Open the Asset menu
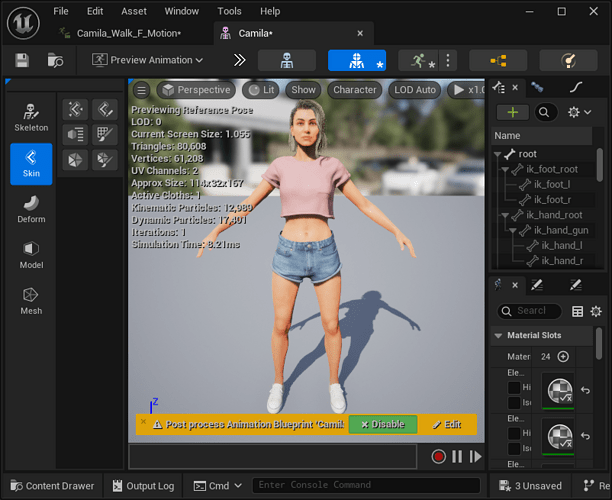The width and height of the screenshot is (612, 500). tap(134, 11)
